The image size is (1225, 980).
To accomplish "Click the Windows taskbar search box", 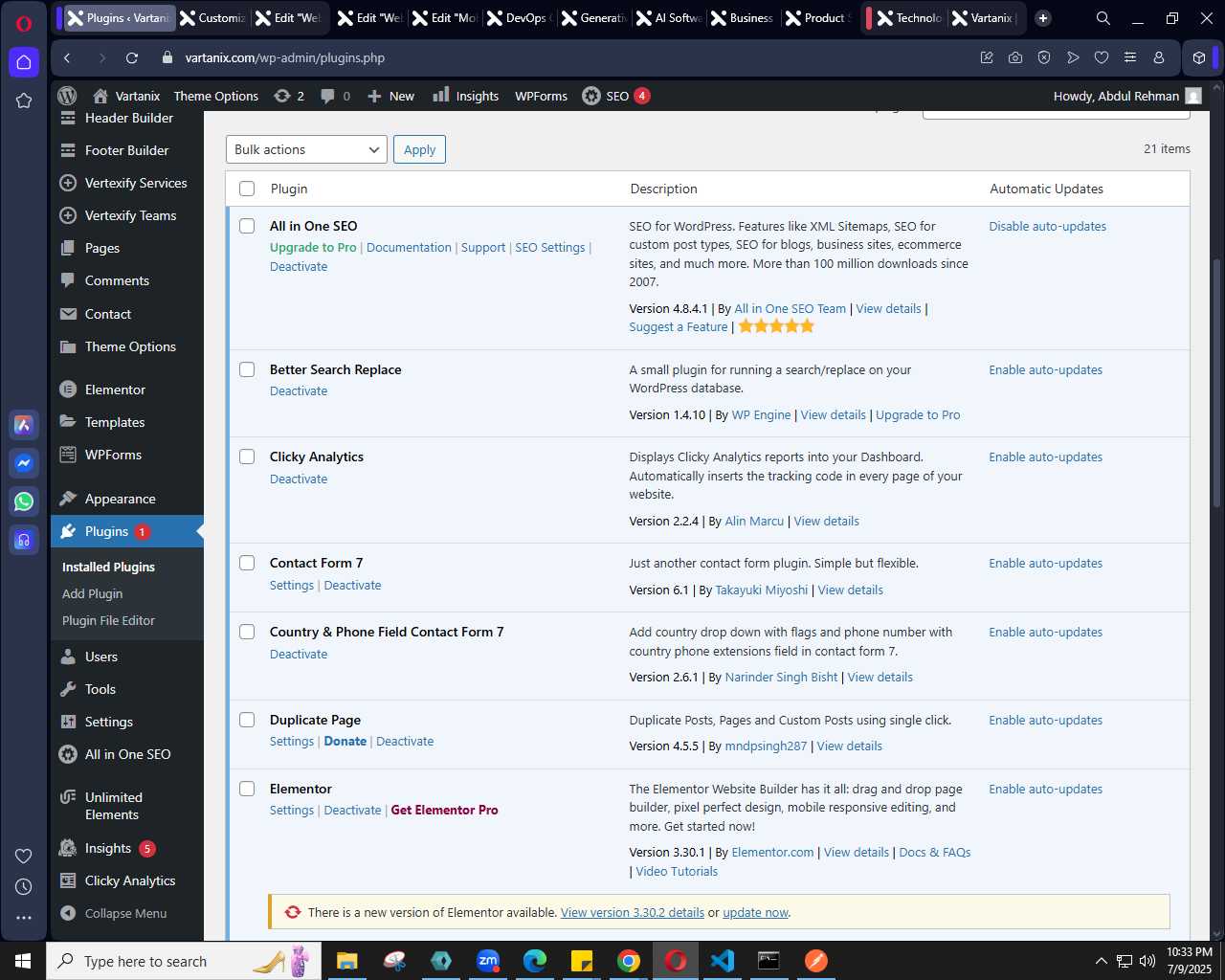I will pyautogui.click(x=182, y=961).
